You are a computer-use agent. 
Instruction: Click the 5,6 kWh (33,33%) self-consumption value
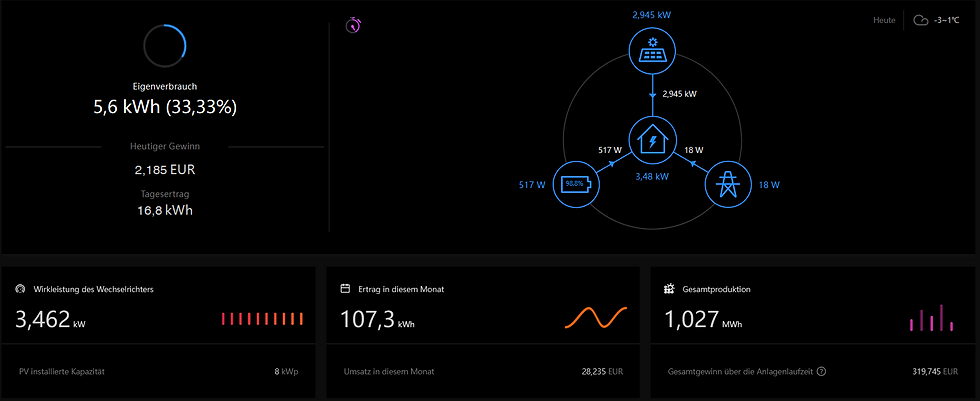point(165,107)
